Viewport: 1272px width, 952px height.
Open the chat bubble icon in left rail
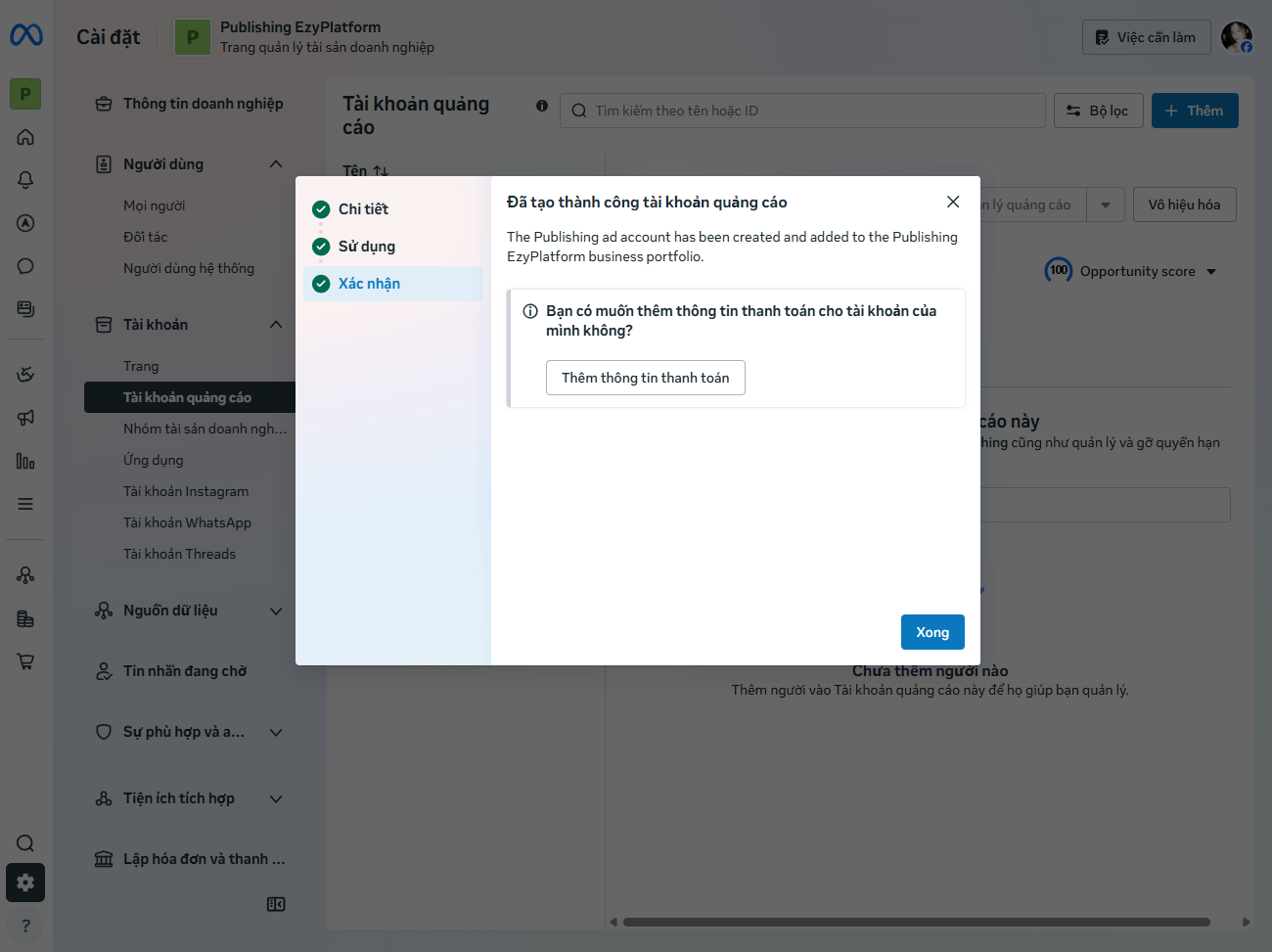25,266
